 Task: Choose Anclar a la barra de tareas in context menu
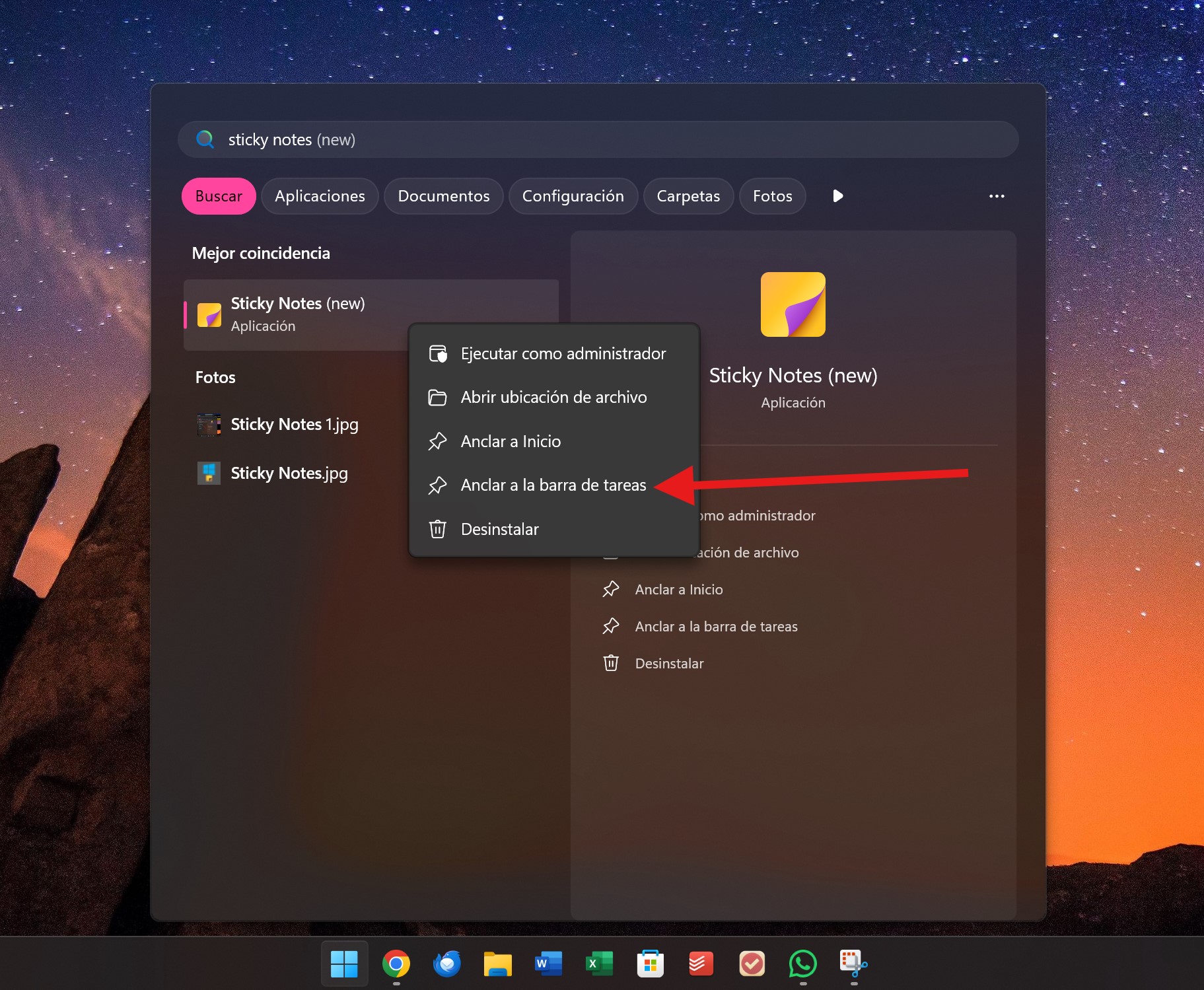554,485
